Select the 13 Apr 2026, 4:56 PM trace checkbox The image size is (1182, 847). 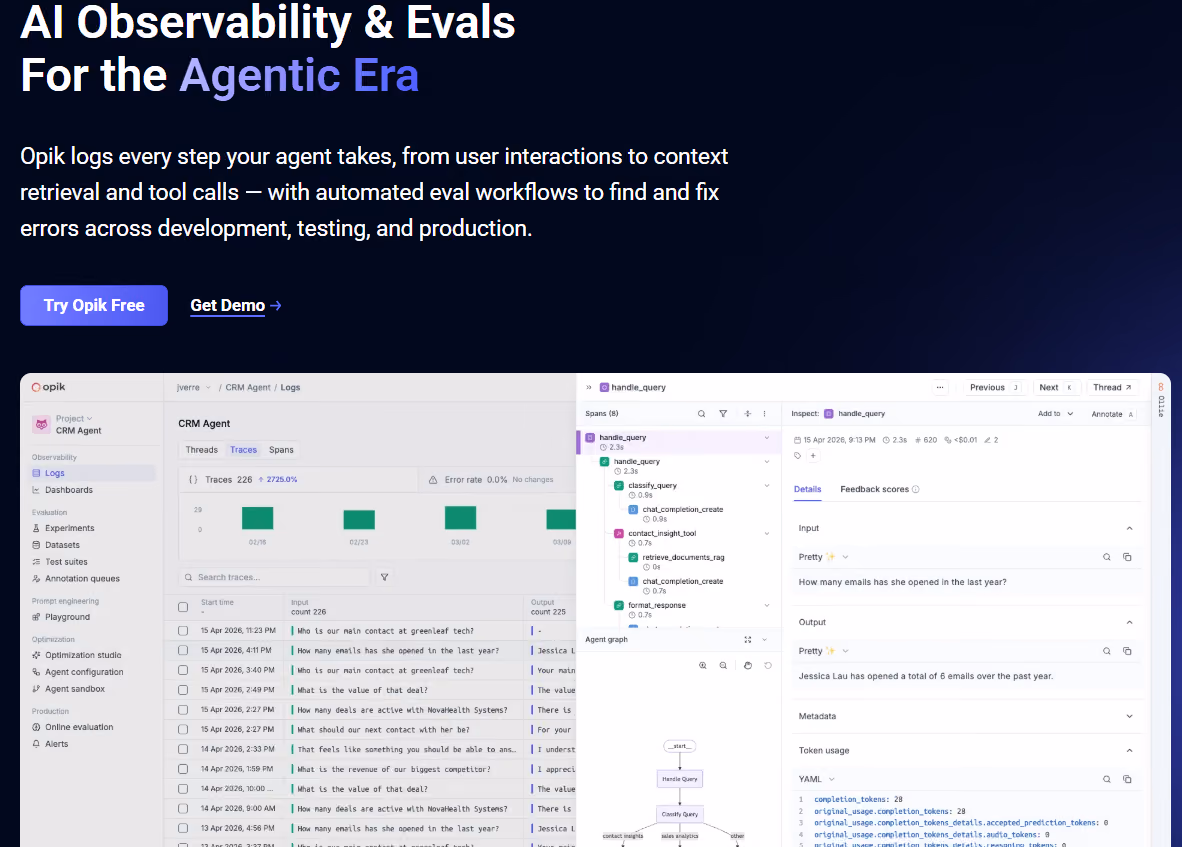pyautogui.click(x=183, y=828)
